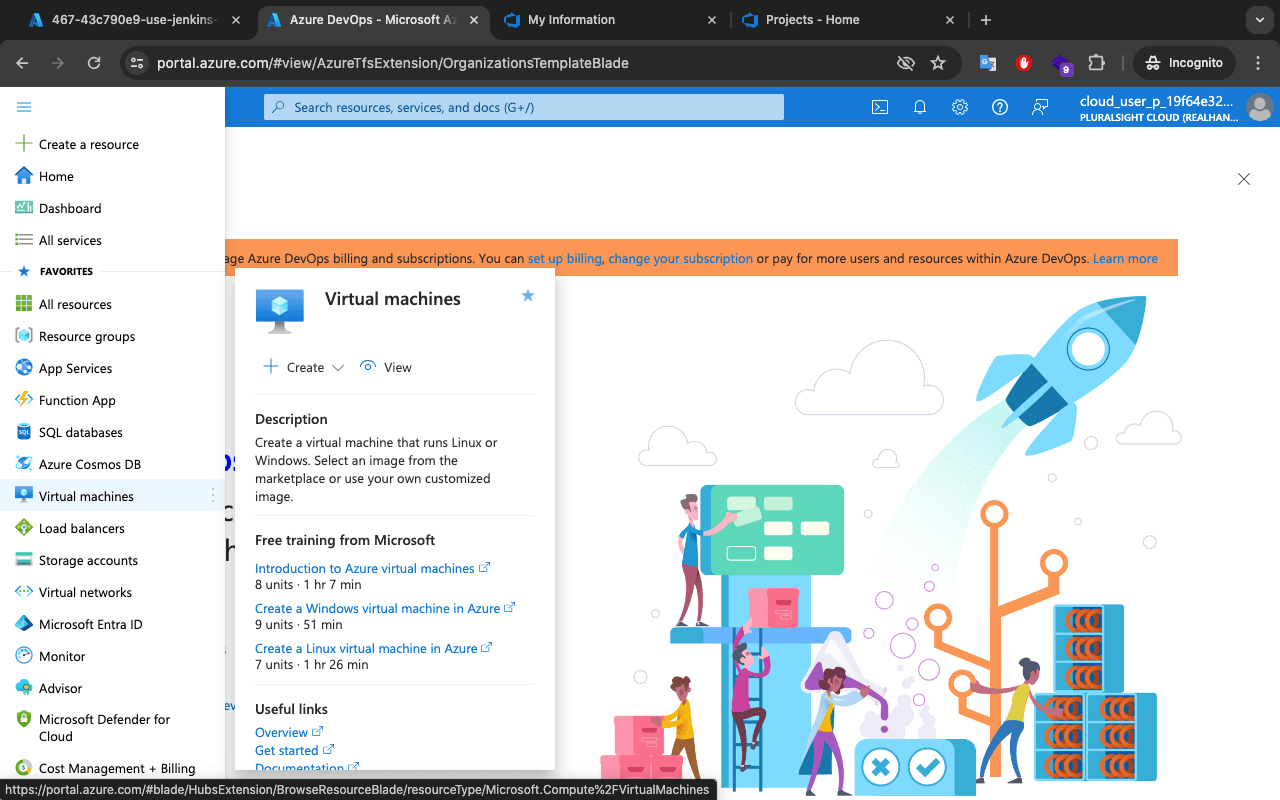Open the Overview useful link
This screenshot has height=800, width=1280.
pos(289,732)
